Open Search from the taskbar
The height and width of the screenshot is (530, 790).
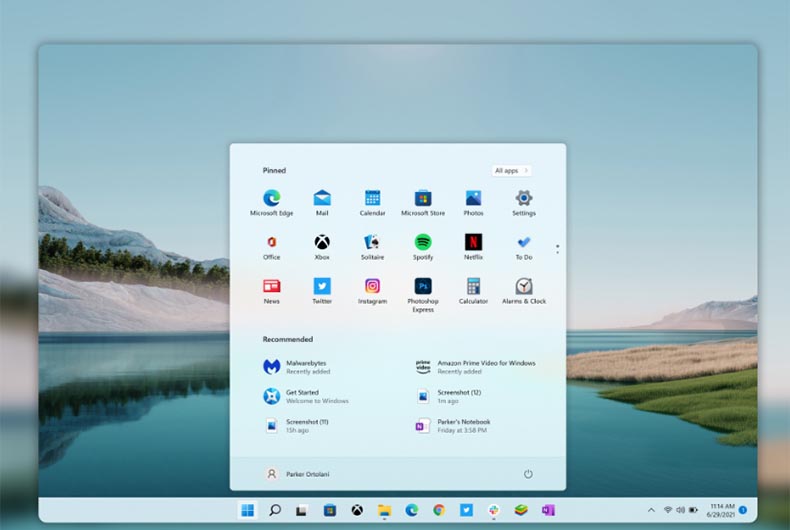point(275,510)
